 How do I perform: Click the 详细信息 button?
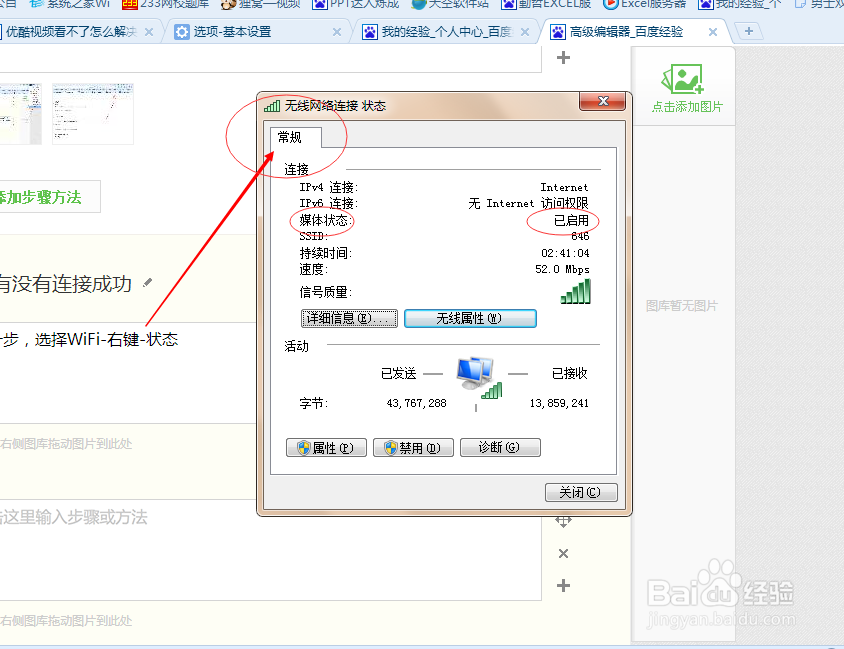(x=348, y=318)
